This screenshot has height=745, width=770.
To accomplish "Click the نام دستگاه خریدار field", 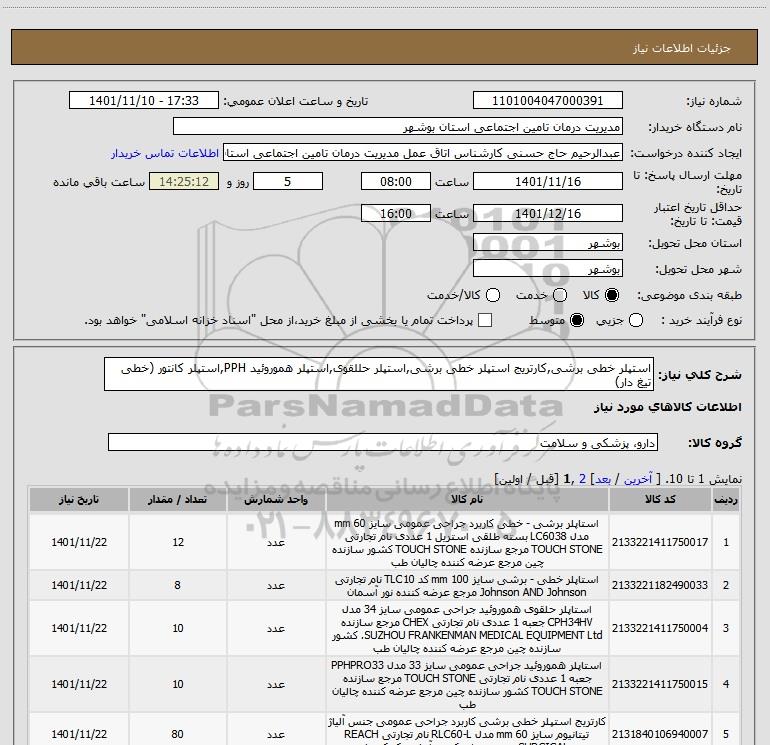I will click(x=398, y=127).
